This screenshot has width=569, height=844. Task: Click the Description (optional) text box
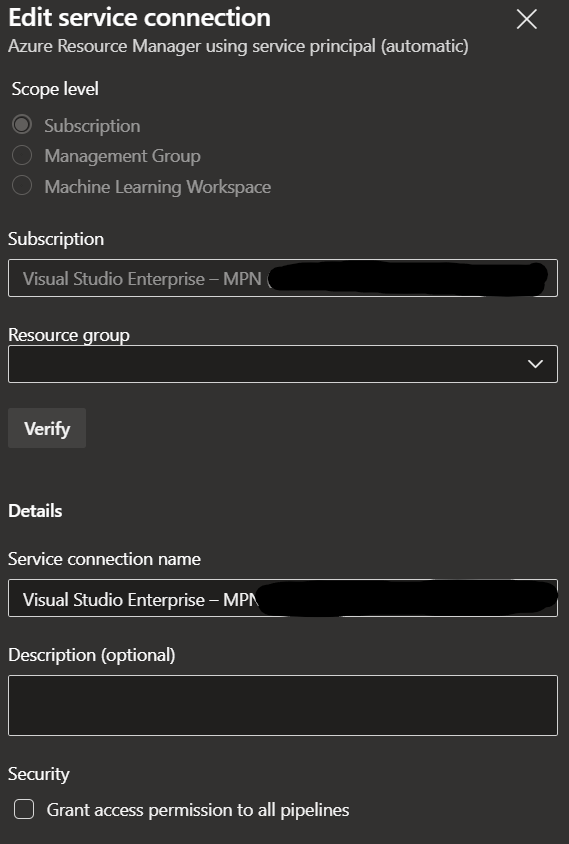(283, 705)
